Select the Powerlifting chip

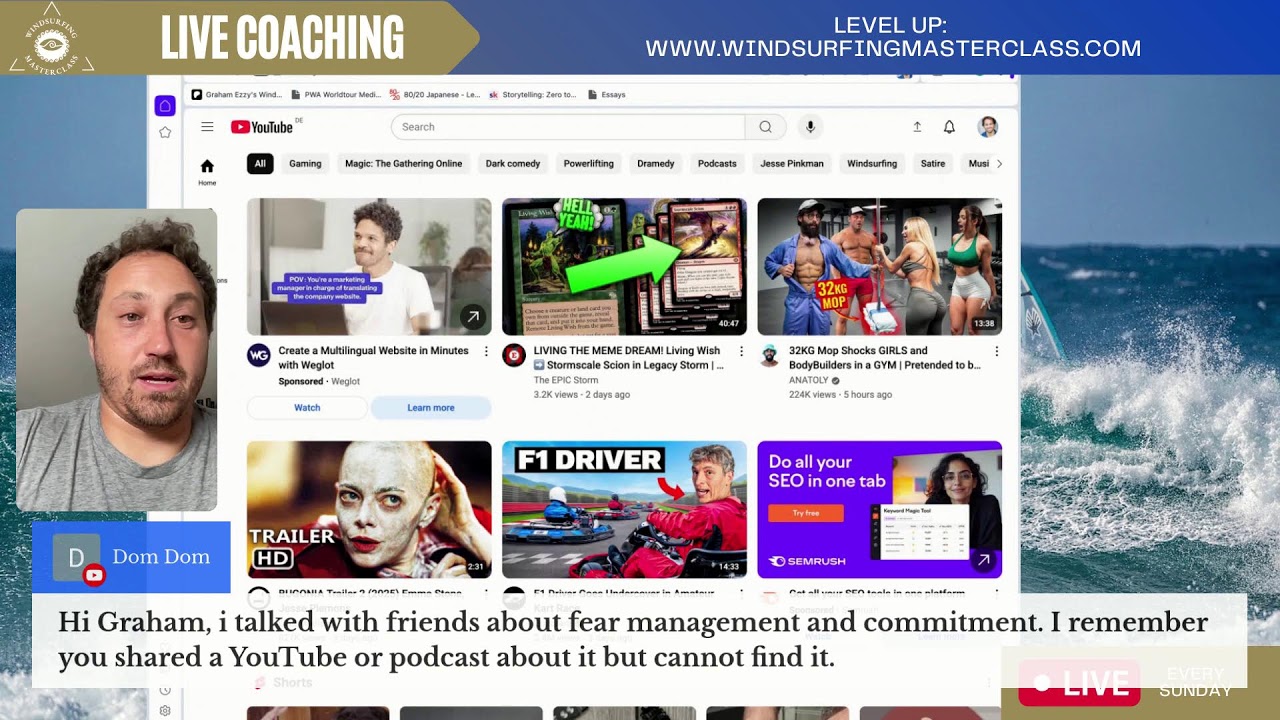tap(588, 164)
